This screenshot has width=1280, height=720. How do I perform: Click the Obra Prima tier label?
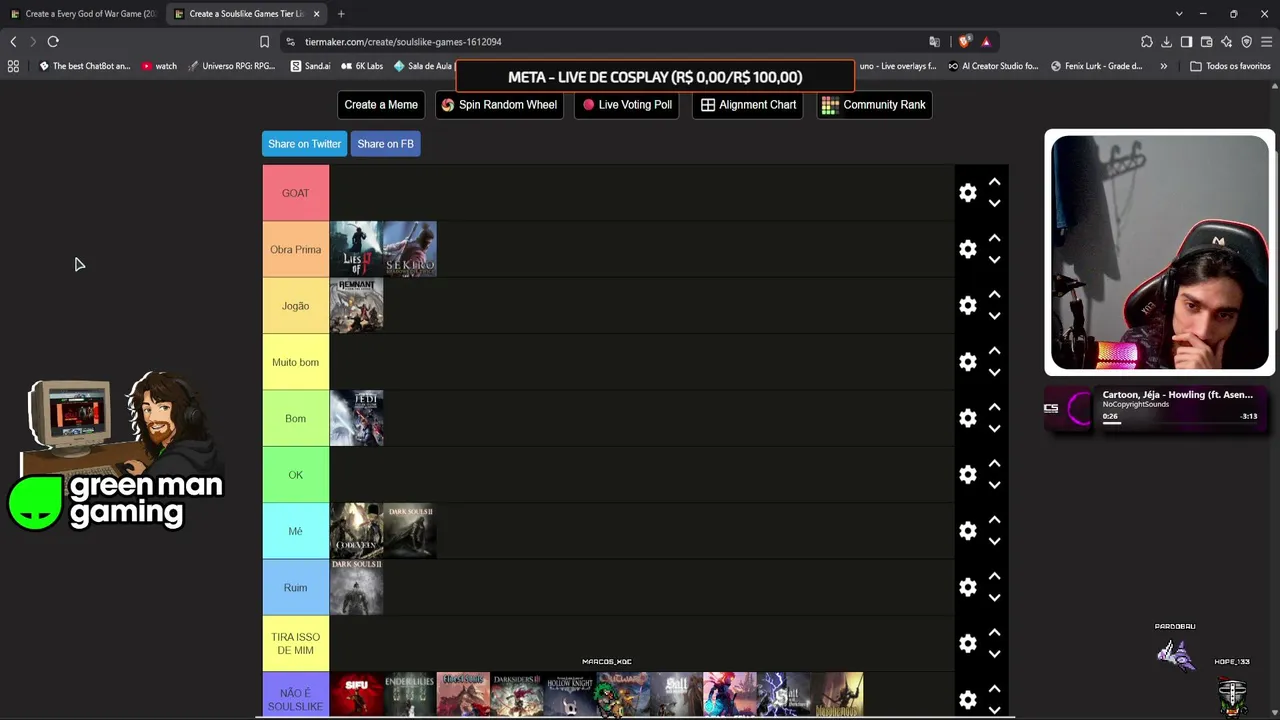tap(296, 249)
